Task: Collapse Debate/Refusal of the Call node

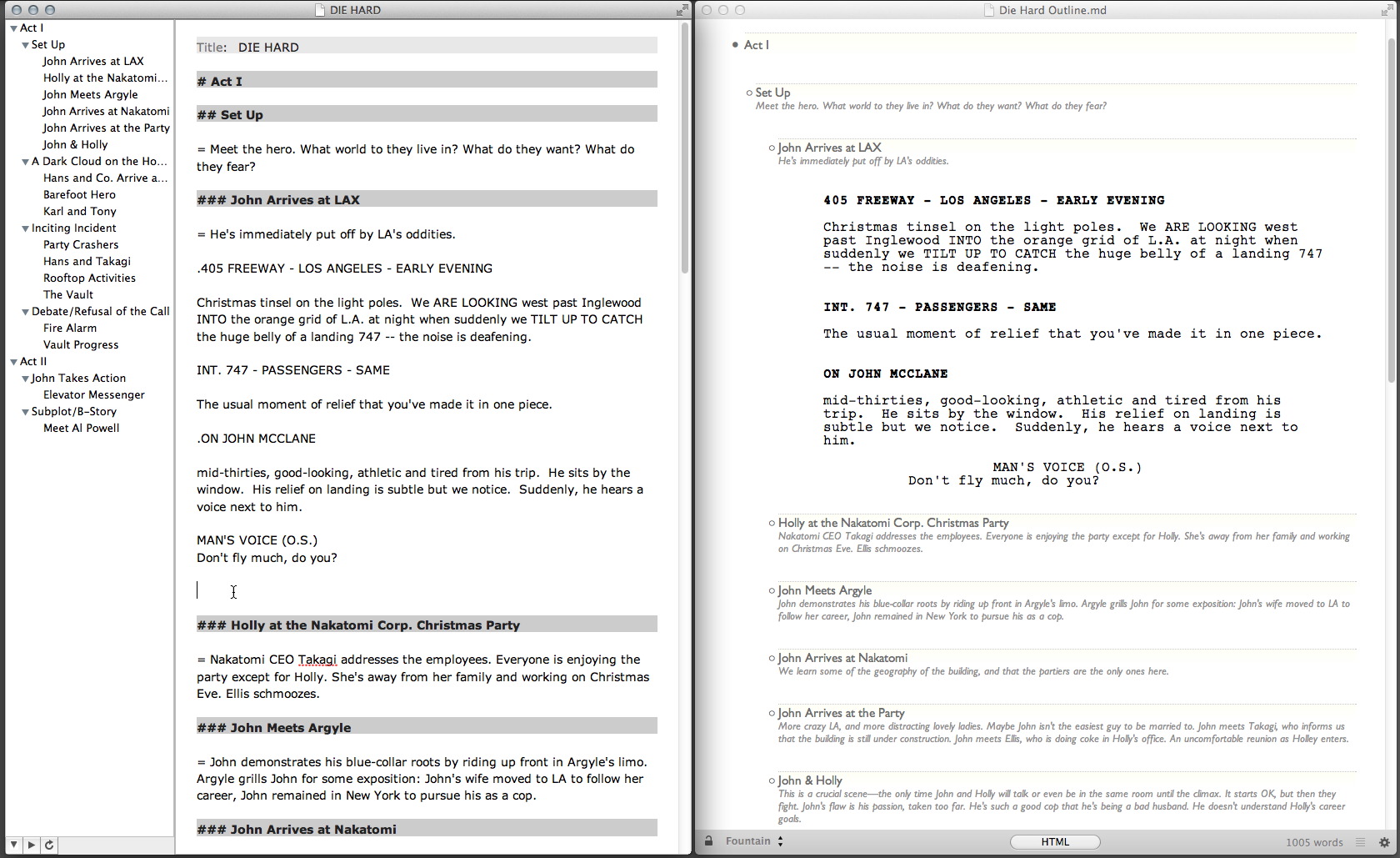Action: (25, 312)
